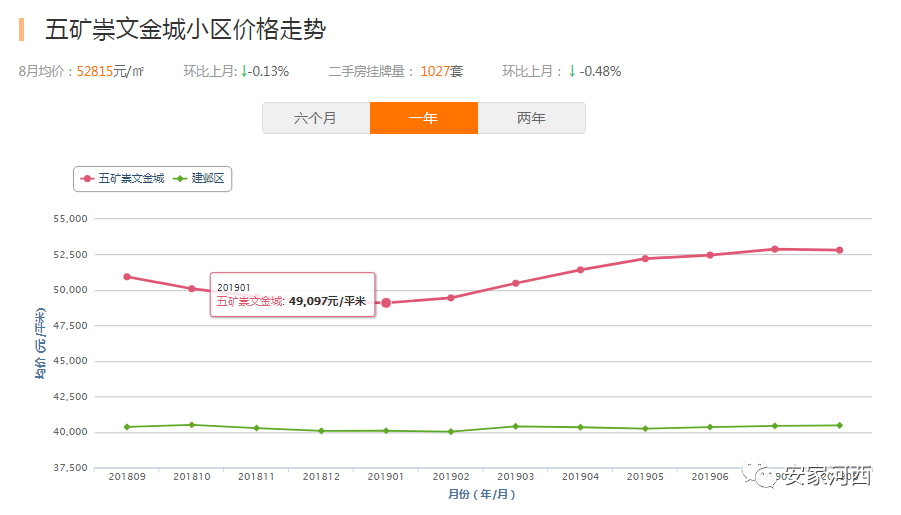
Task: Click the 201903 green data point
Action: click(515, 426)
